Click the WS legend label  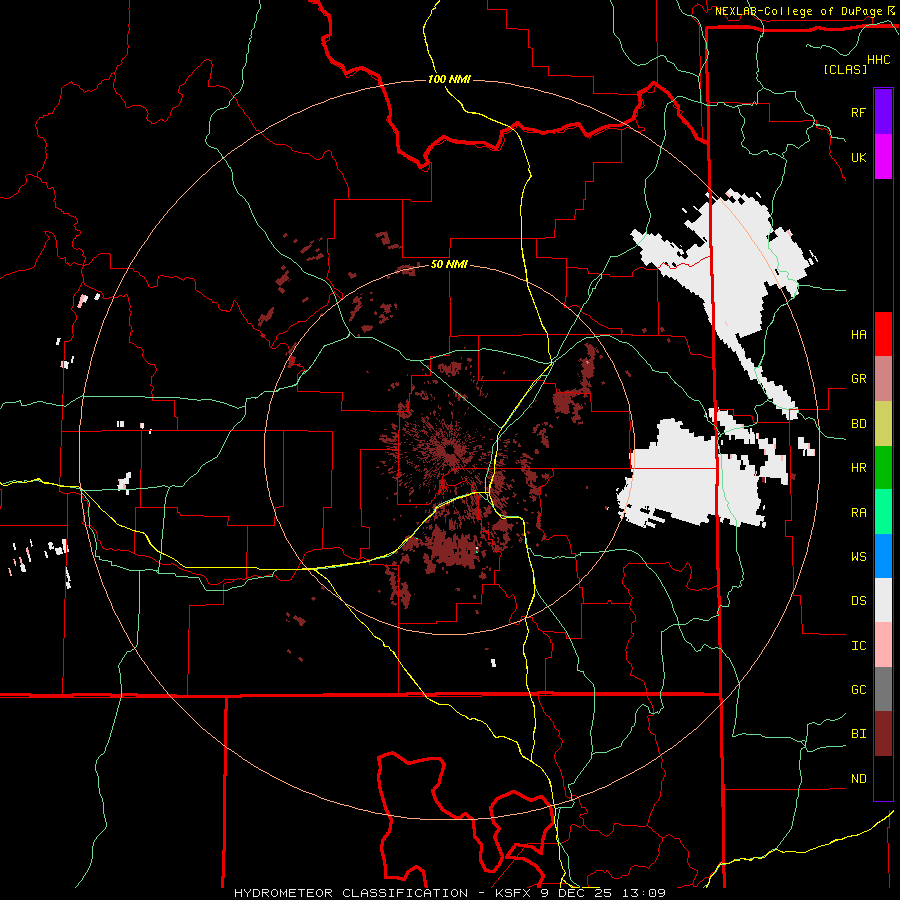click(x=858, y=556)
